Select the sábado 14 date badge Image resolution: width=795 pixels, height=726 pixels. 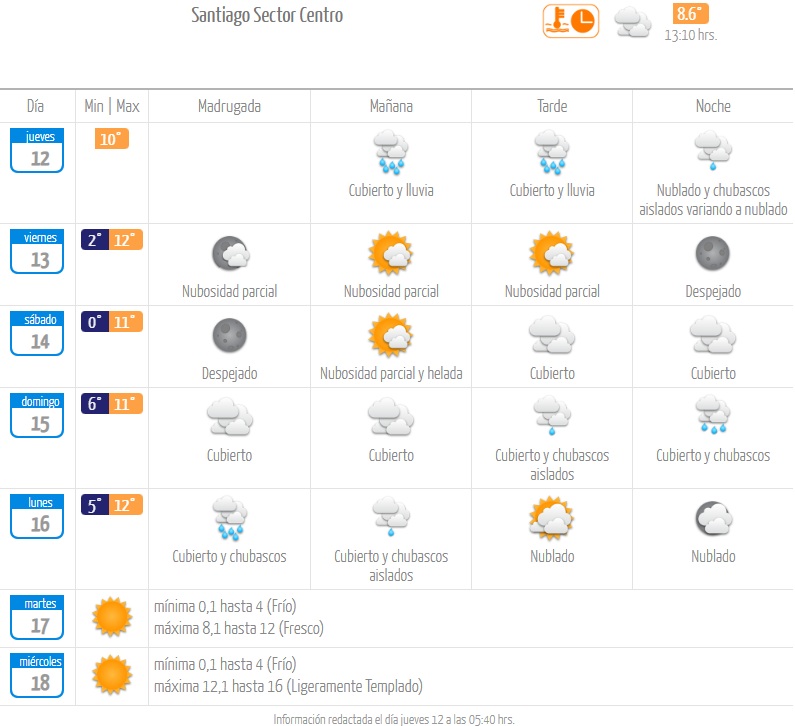pyautogui.click(x=37, y=334)
